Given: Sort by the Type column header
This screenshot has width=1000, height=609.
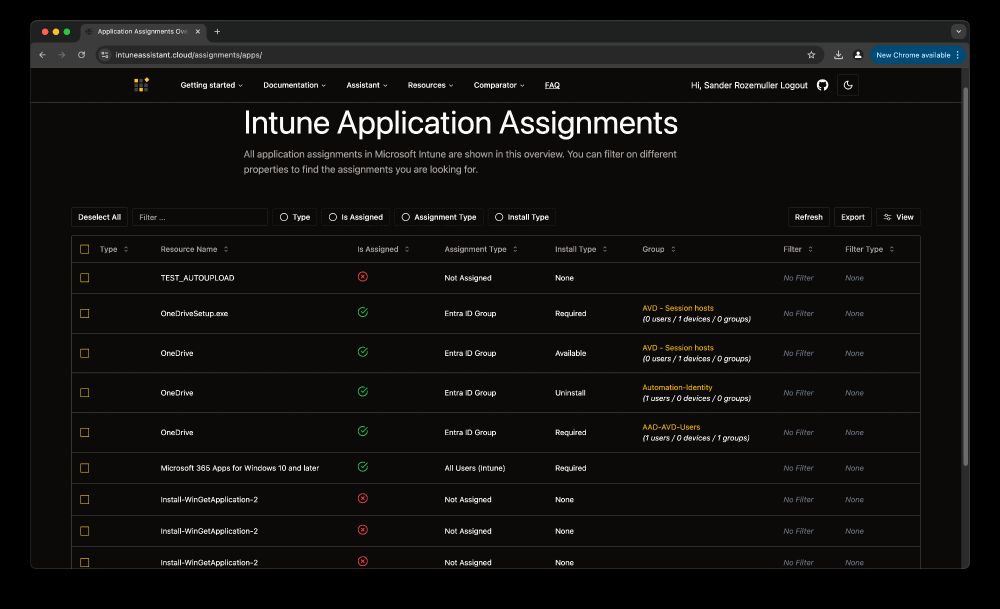Looking at the screenshot, I should coord(114,249).
